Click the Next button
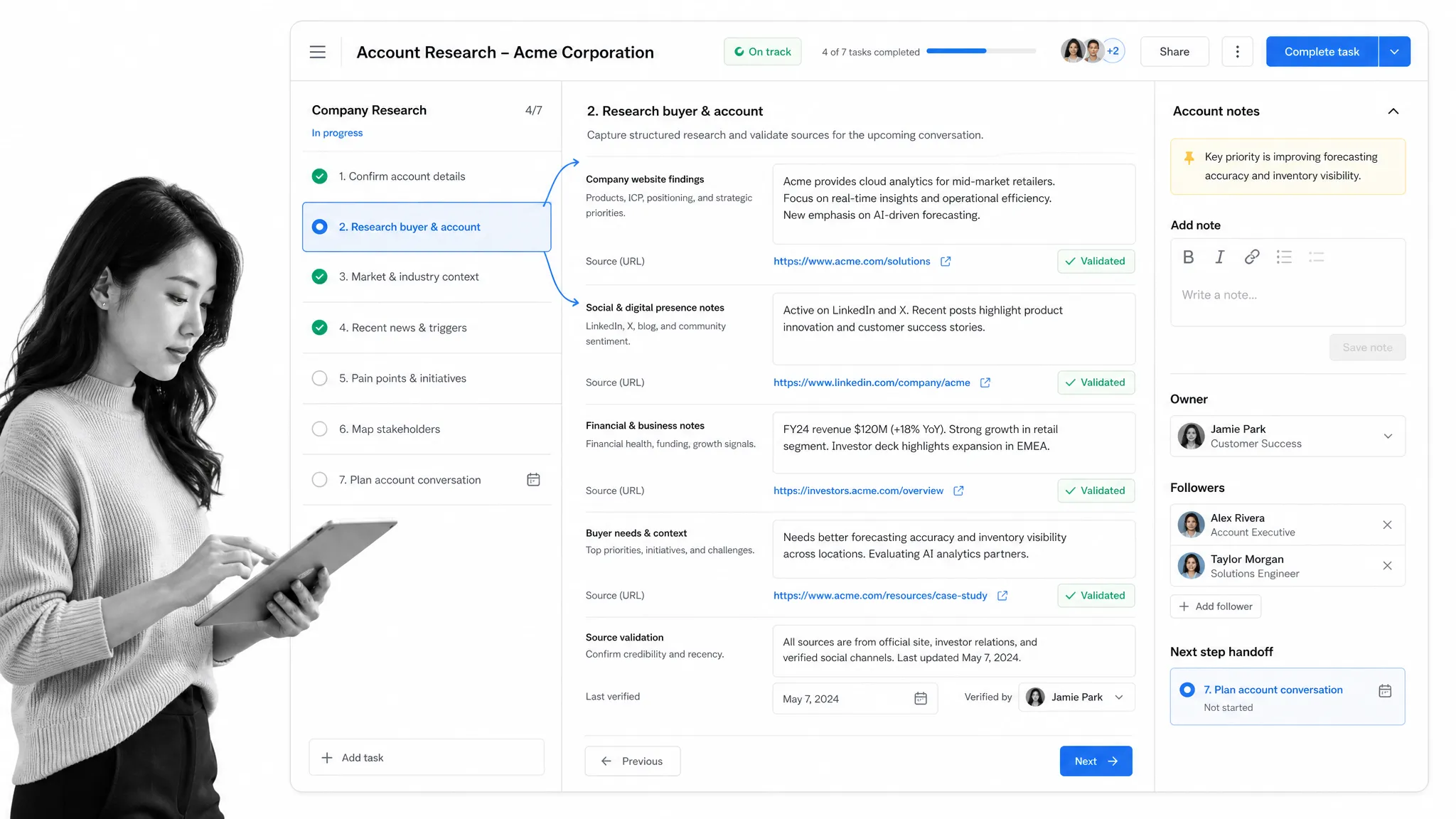1456x819 pixels. pyautogui.click(x=1096, y=761)
